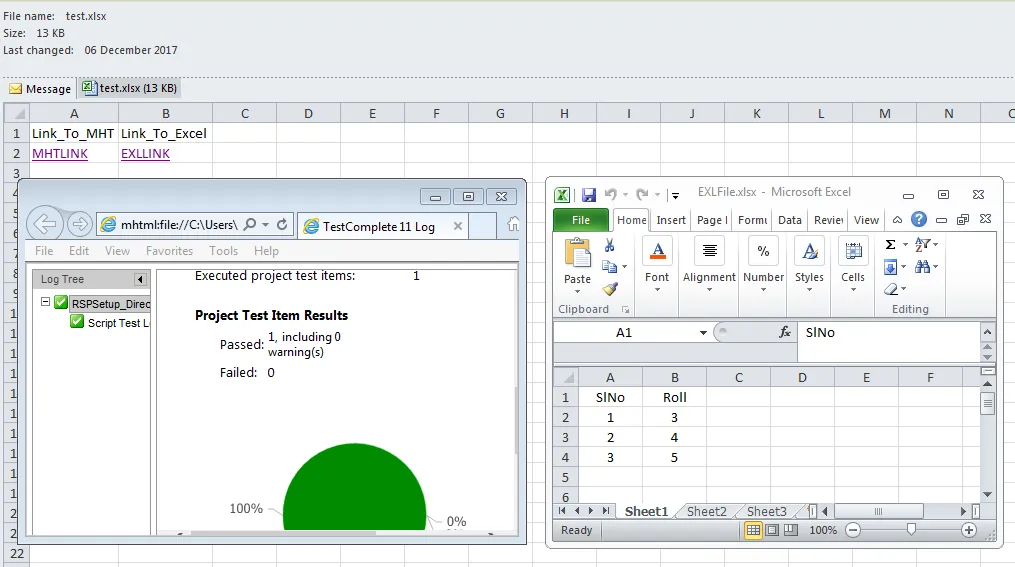1015x567 pixels.
Task: Select the Insert ribbon tab
Action: (x=671, y=220)
